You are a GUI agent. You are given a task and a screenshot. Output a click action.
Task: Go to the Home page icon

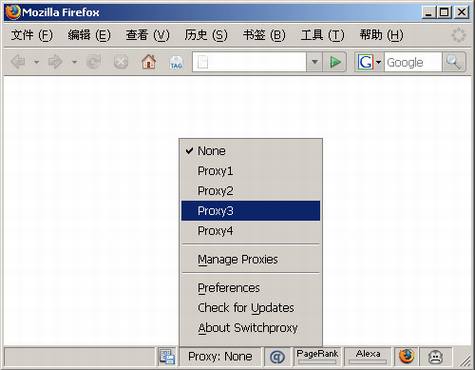click(149, 62)
